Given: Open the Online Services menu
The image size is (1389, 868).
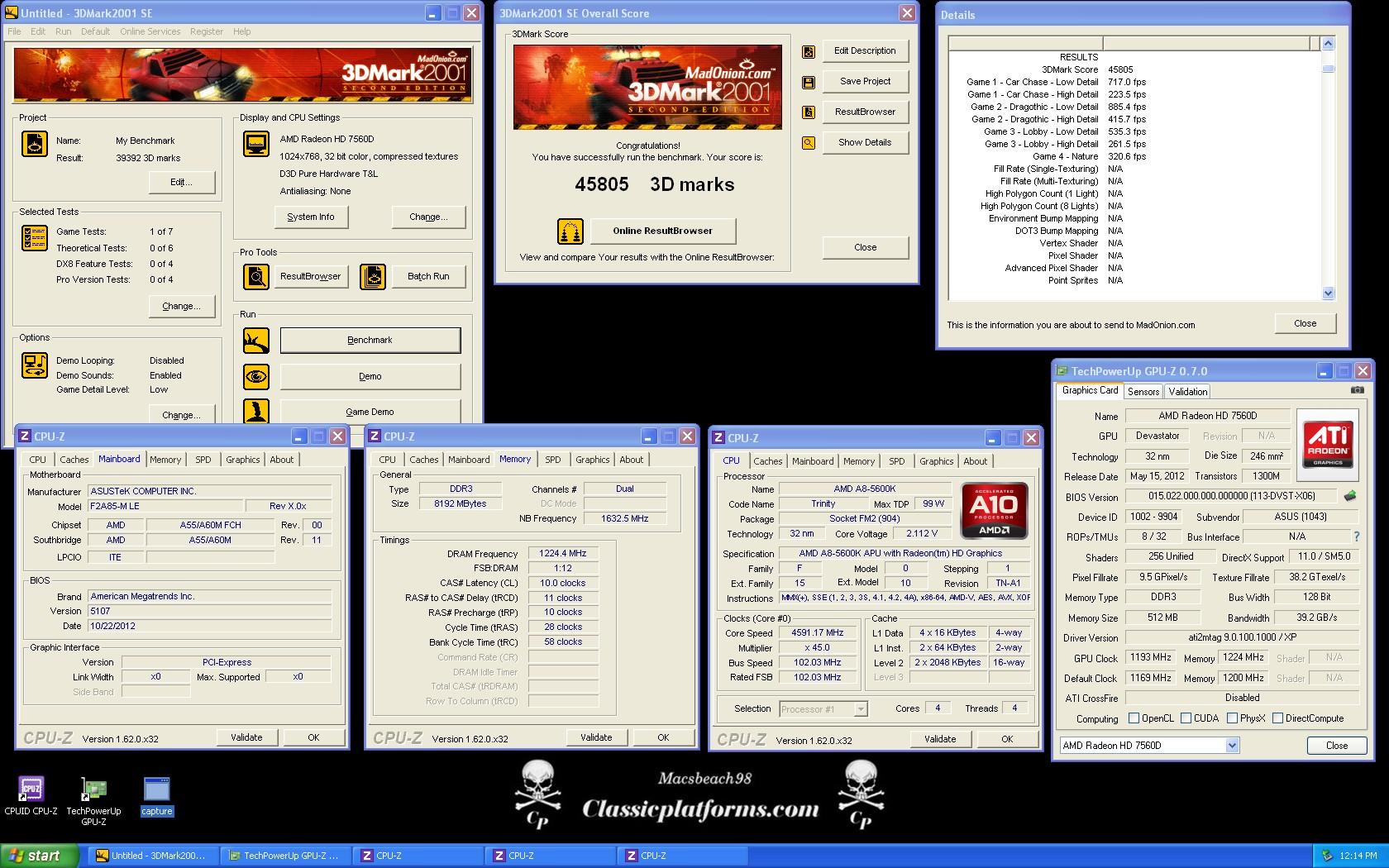Looking at the screenshot, I should click(150, 31).
